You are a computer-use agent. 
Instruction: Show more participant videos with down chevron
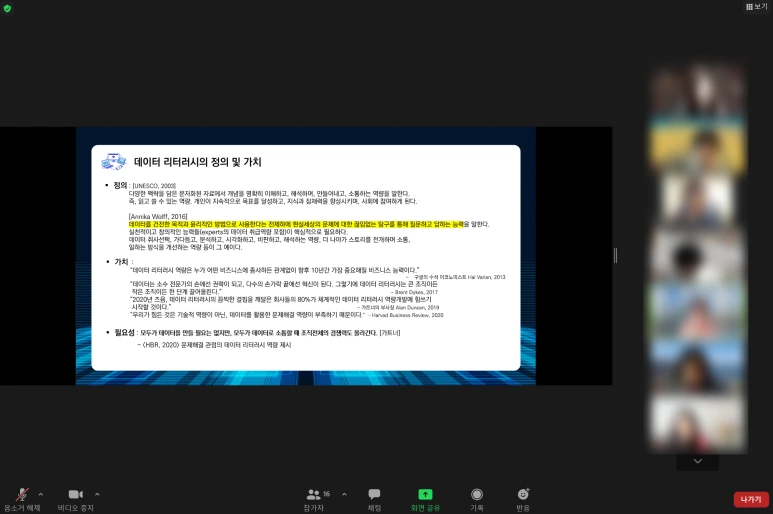coord(698,461)
